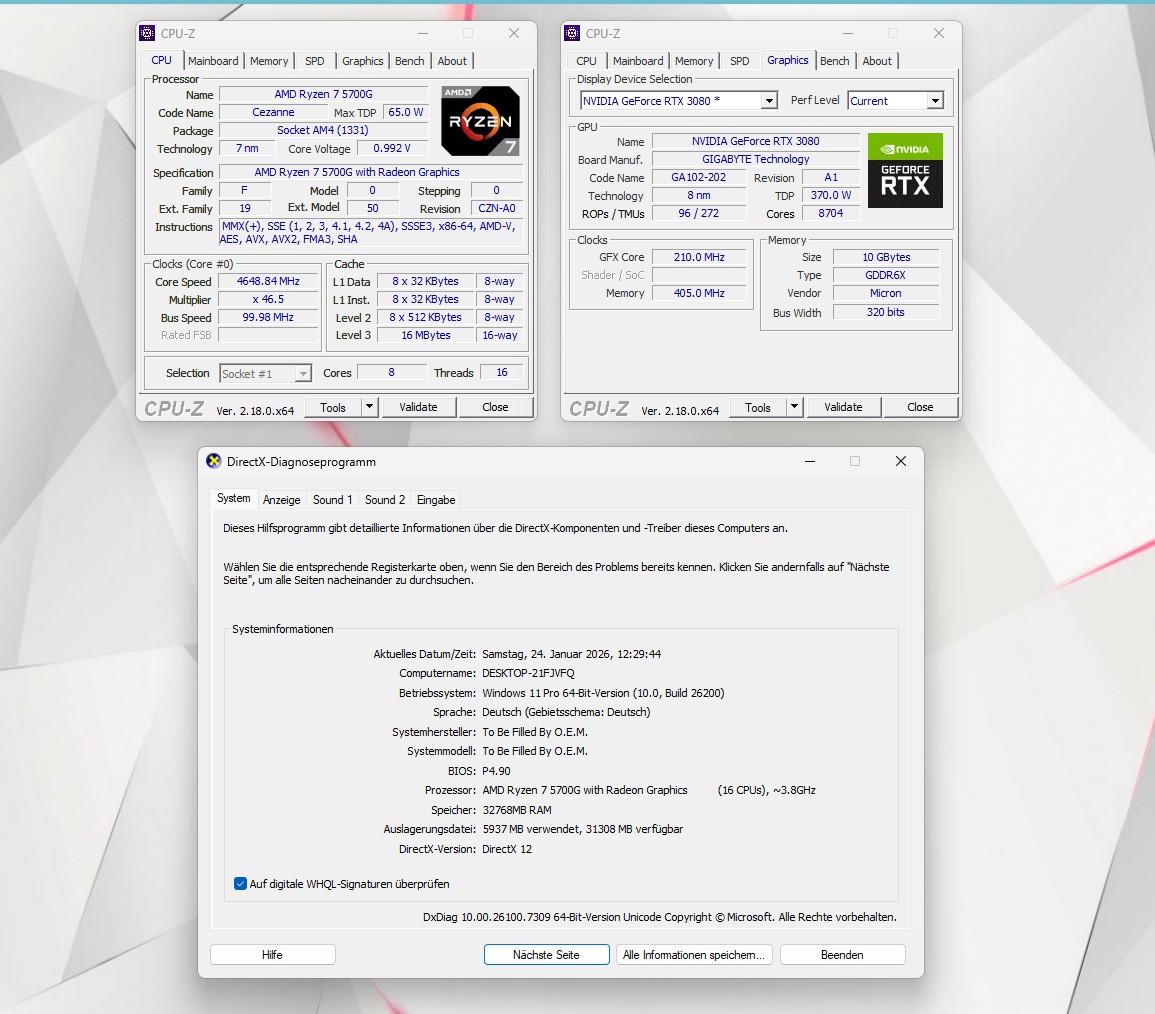1155x1014 pixels.
Task: Click the Speicher value 32768MB RAM
Action: pos(516,810)
